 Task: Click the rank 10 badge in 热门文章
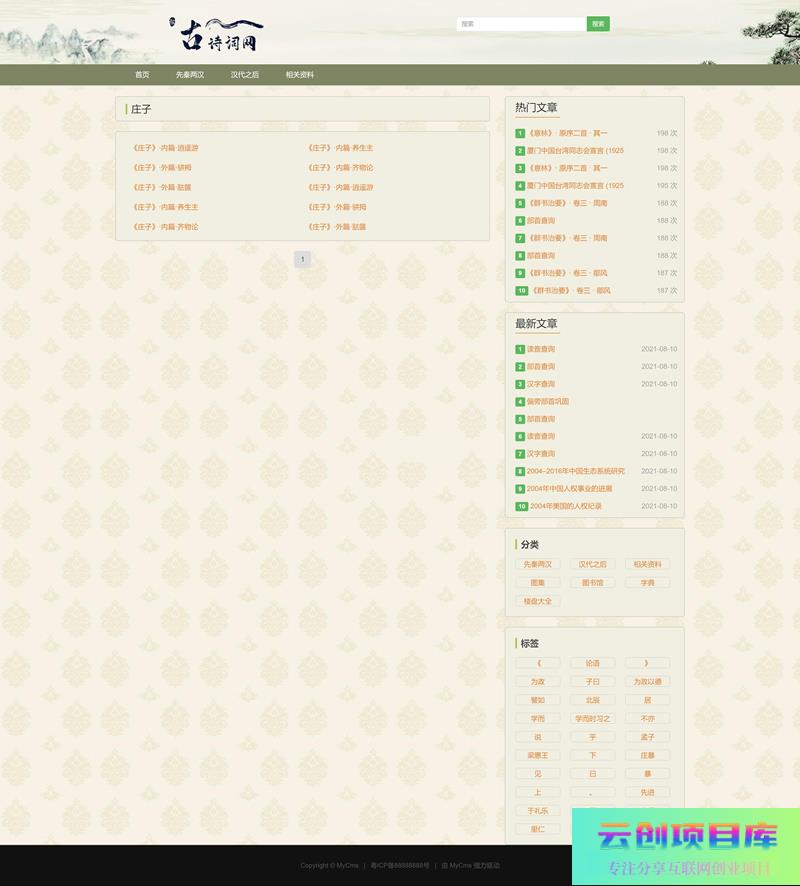(521, 291)
